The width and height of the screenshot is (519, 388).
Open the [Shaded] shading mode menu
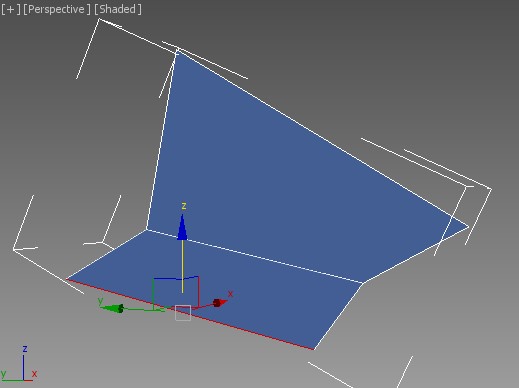click(x=118, y=9)
